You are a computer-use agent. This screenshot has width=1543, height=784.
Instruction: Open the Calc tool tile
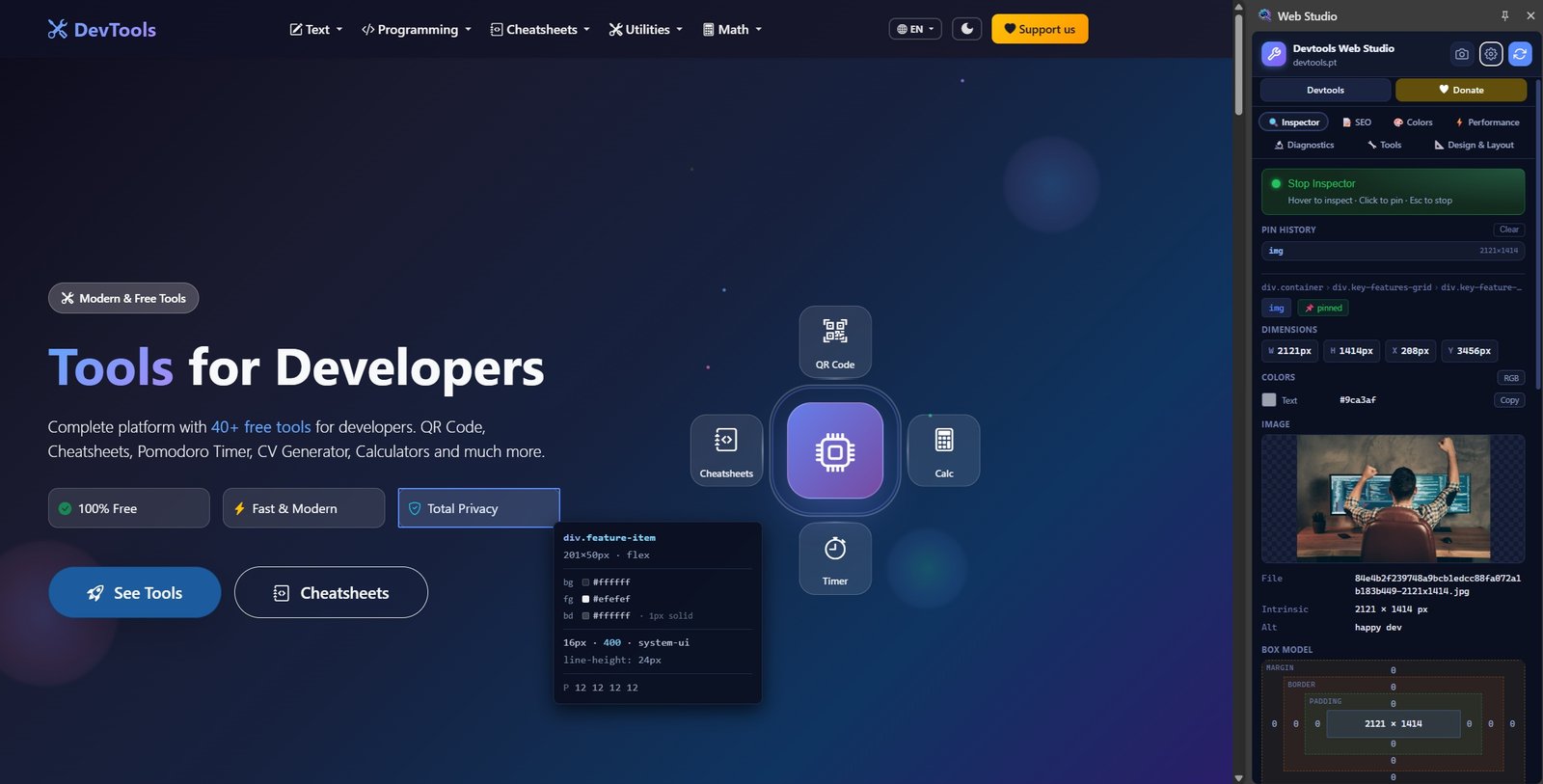click(944, 450)
